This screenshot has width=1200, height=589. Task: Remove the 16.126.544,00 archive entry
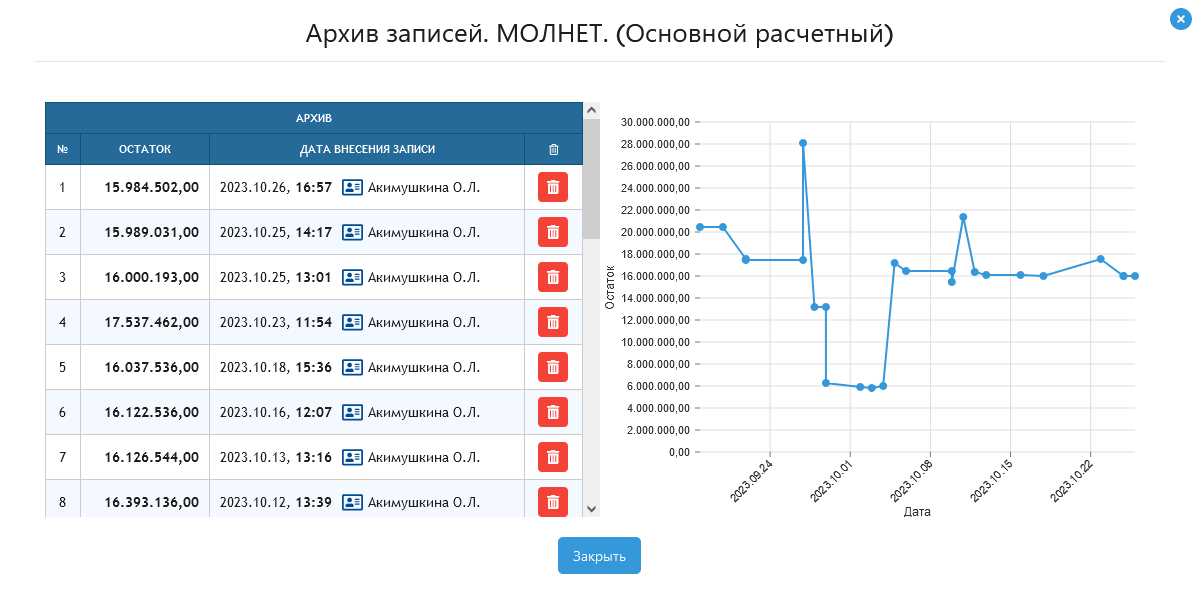(553, 457)
